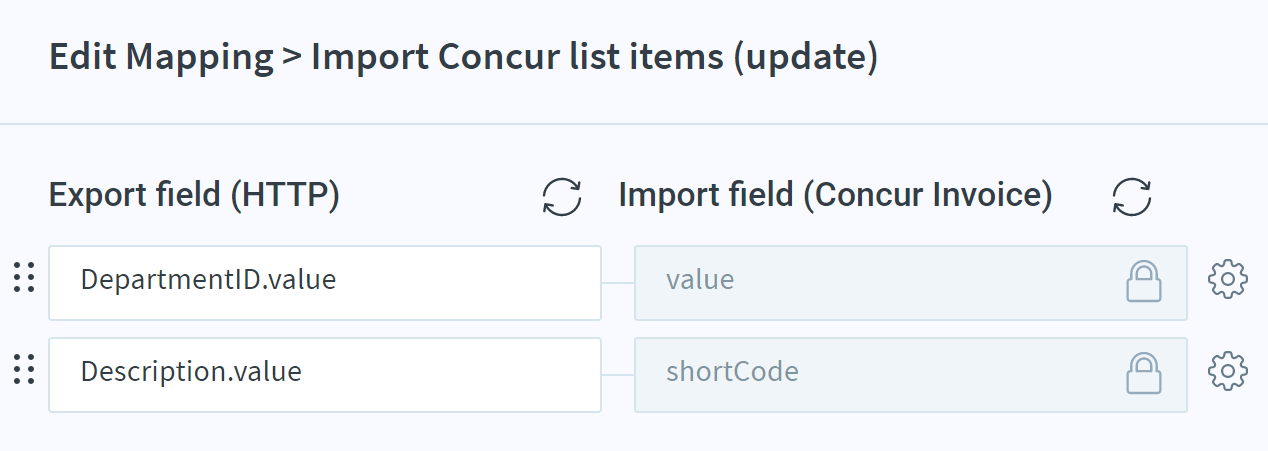Screen dimensions: 1268x451
Task: Open settings gear for the shortCode mapping
Action: pyautogui.click(x=1228, y=372)
